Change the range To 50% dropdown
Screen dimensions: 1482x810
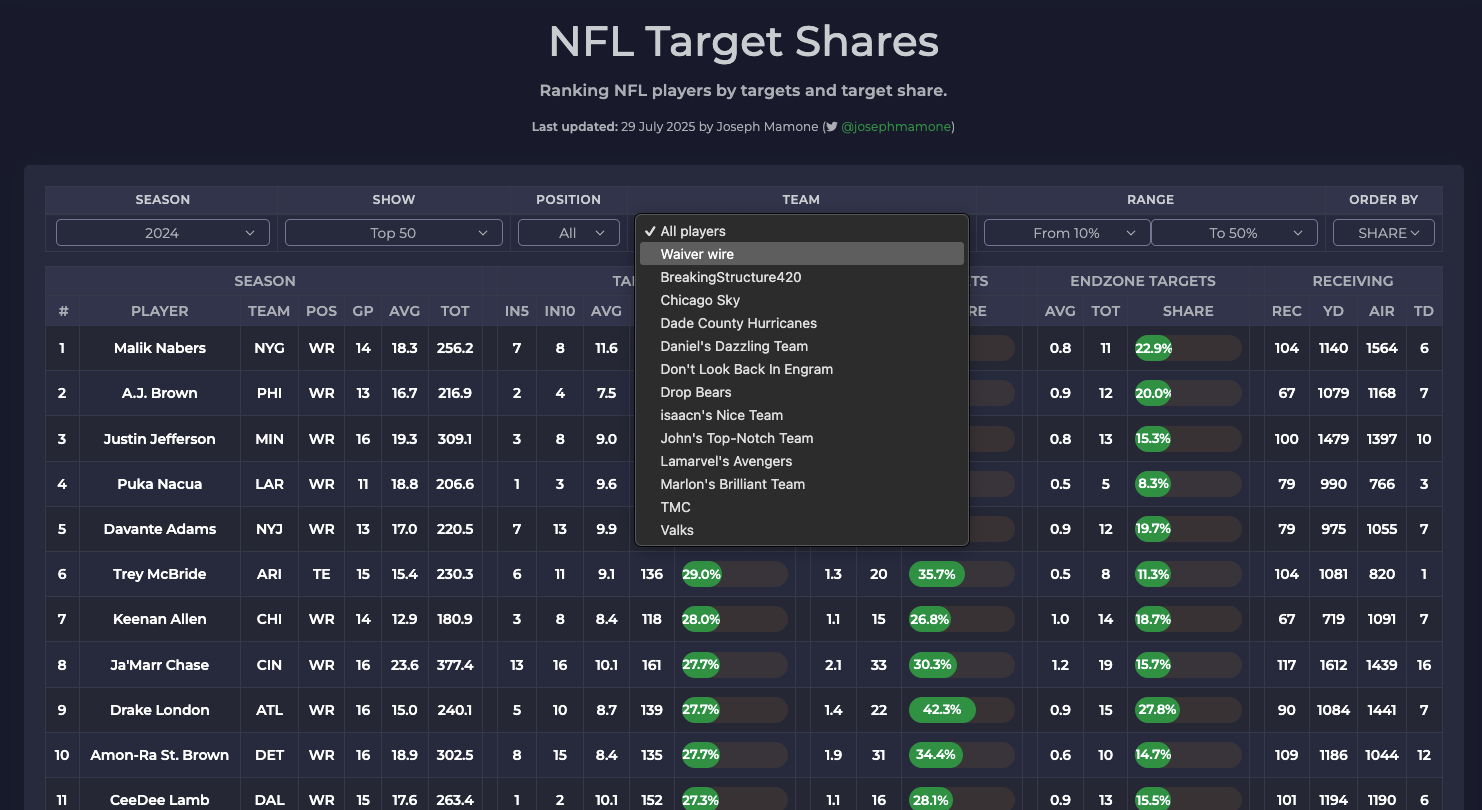1234,233
